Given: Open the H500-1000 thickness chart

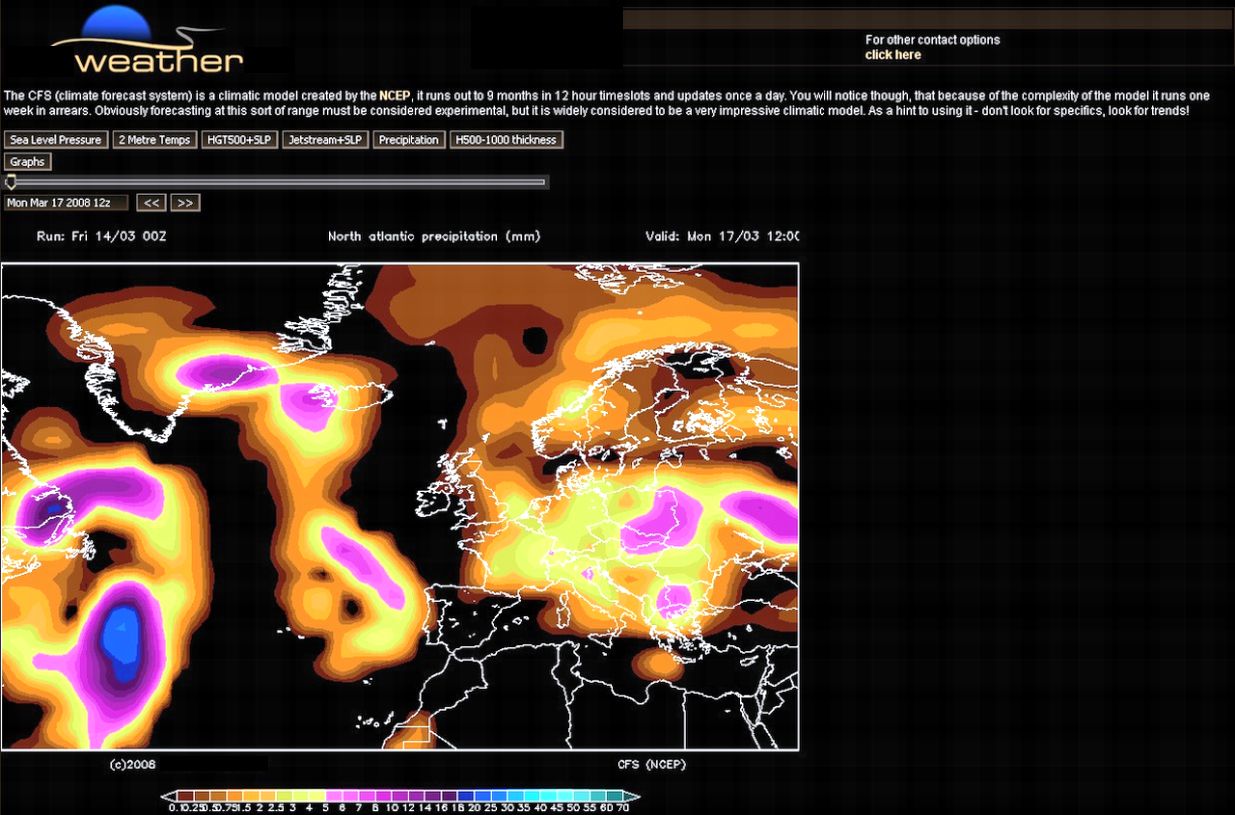Looking at the screenshot, I should click(506, 140).
